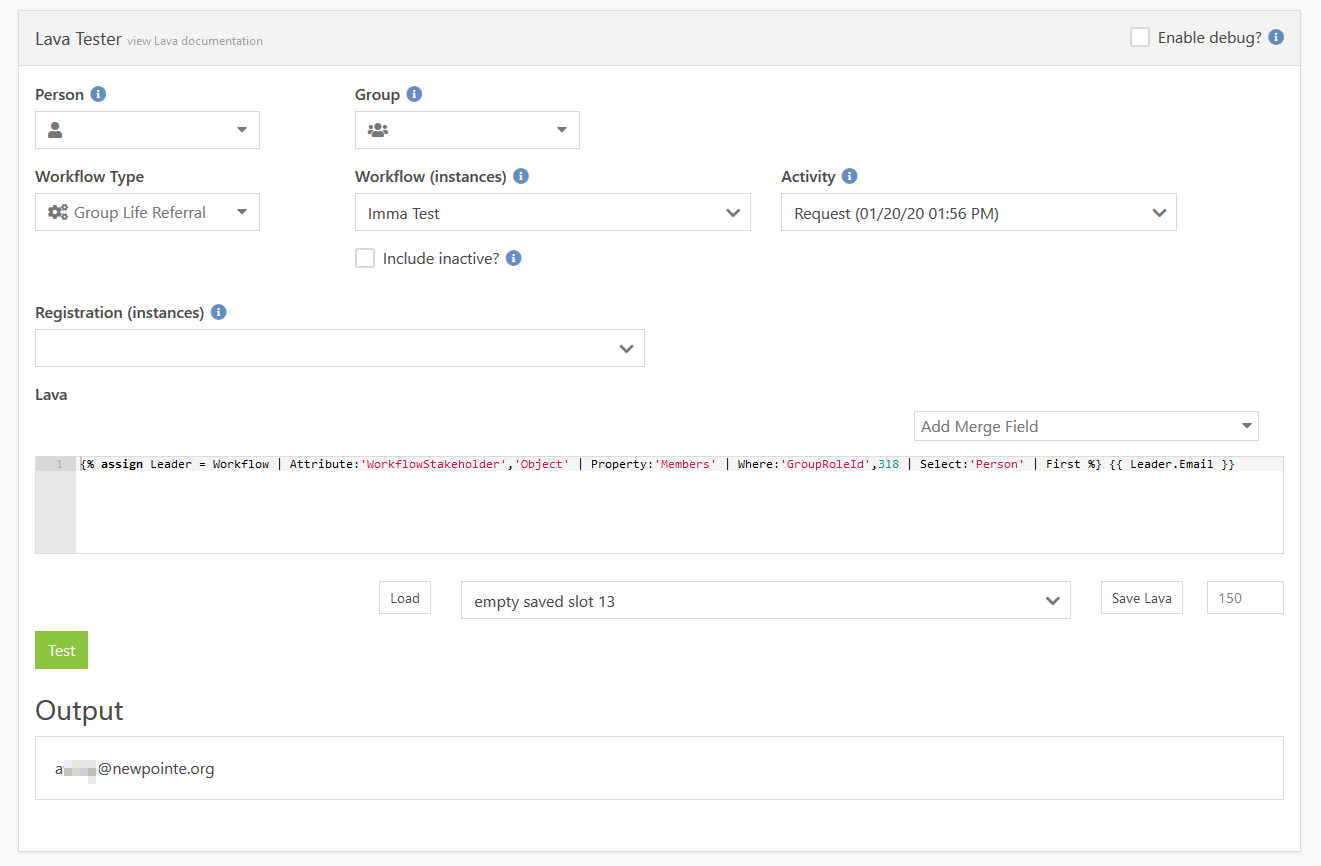Click the Lava Tester panel title
1321x866 pixels.
point(78,39)
